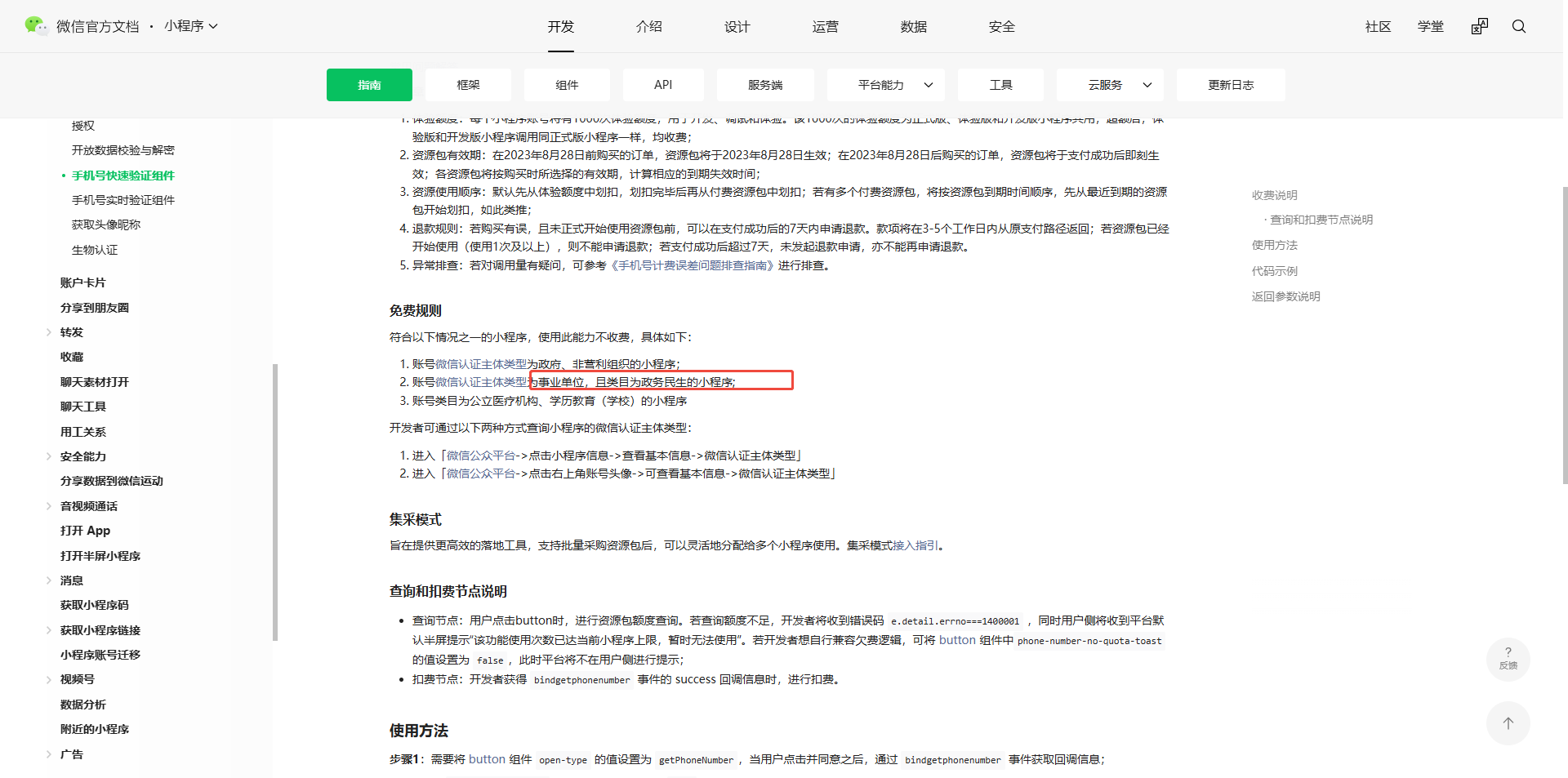
Task: Switch to the 设计 top tab
Action: click(737, 26)
